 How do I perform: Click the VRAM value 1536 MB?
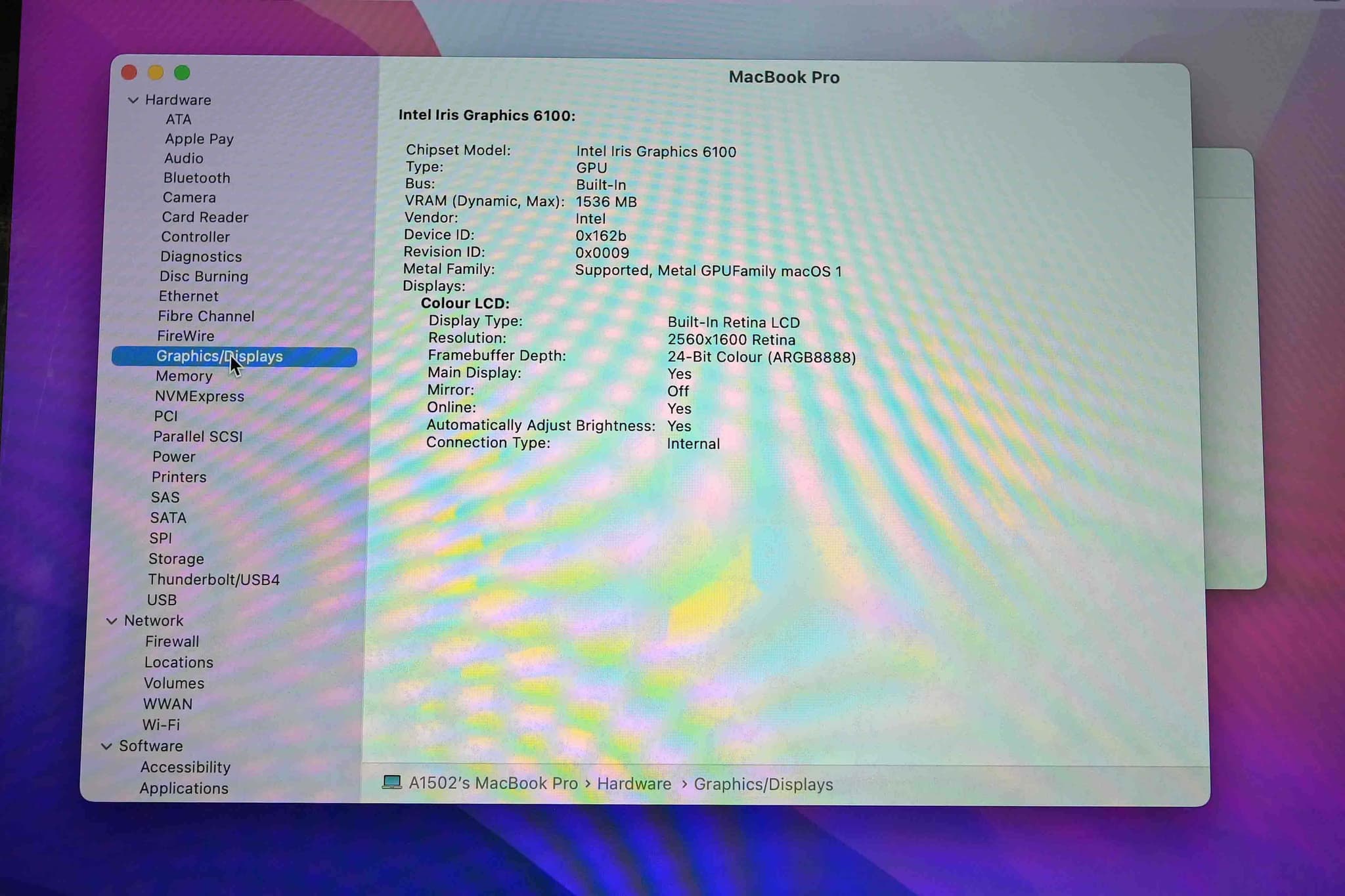[x=606, y=202]
